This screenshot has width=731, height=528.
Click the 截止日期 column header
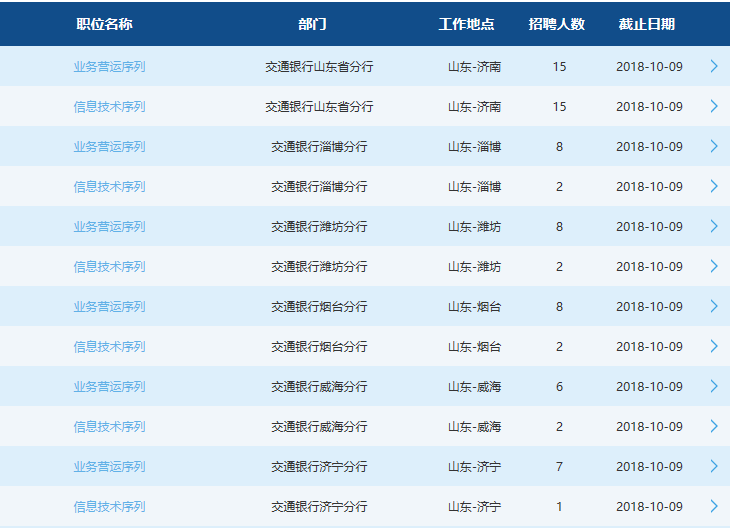[x=647, y=24]
